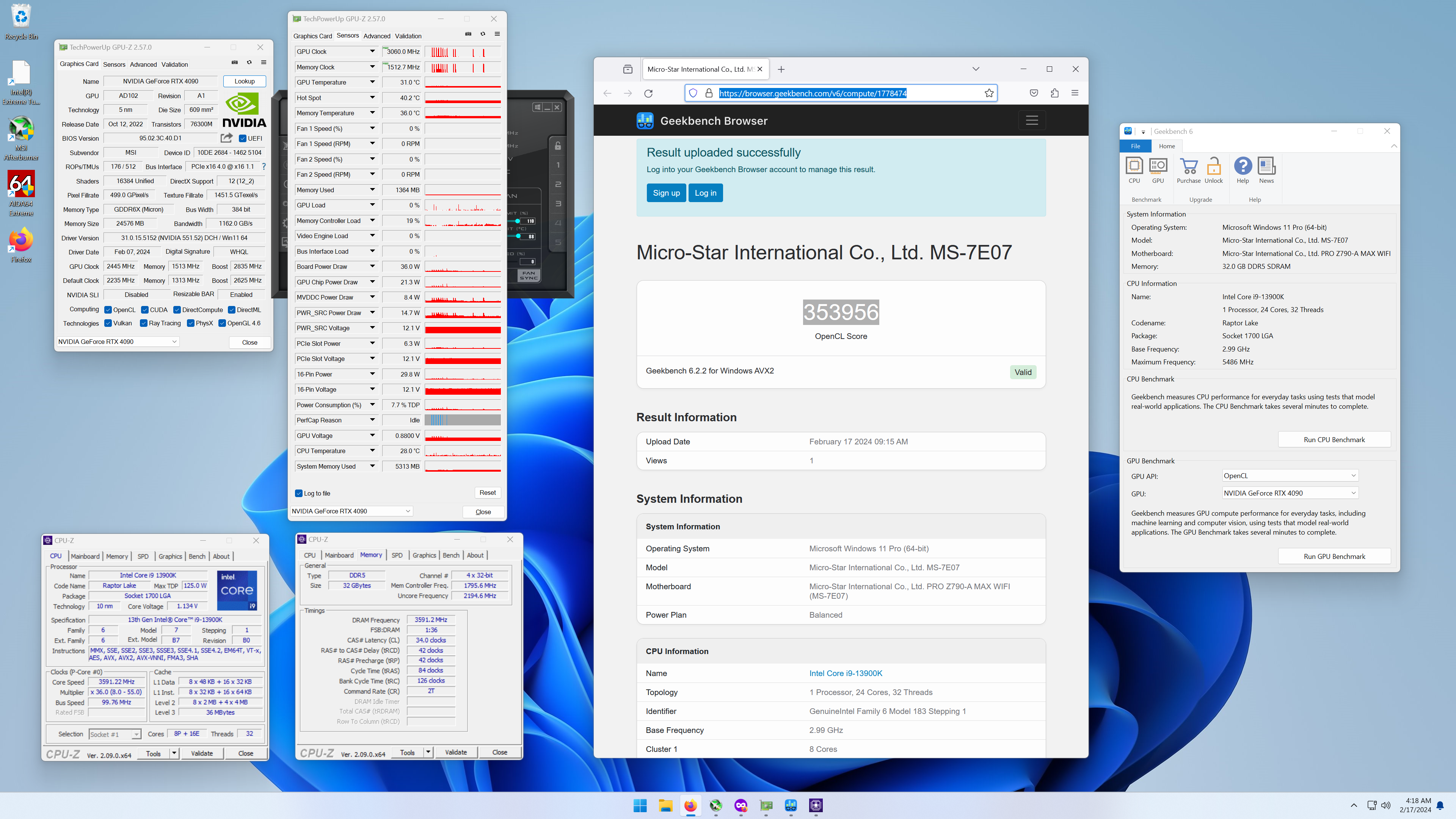Screen dimensions: 1456x819
Task: Bookmark page with star icon in Firefox
Action: click(x=989, y=93)
